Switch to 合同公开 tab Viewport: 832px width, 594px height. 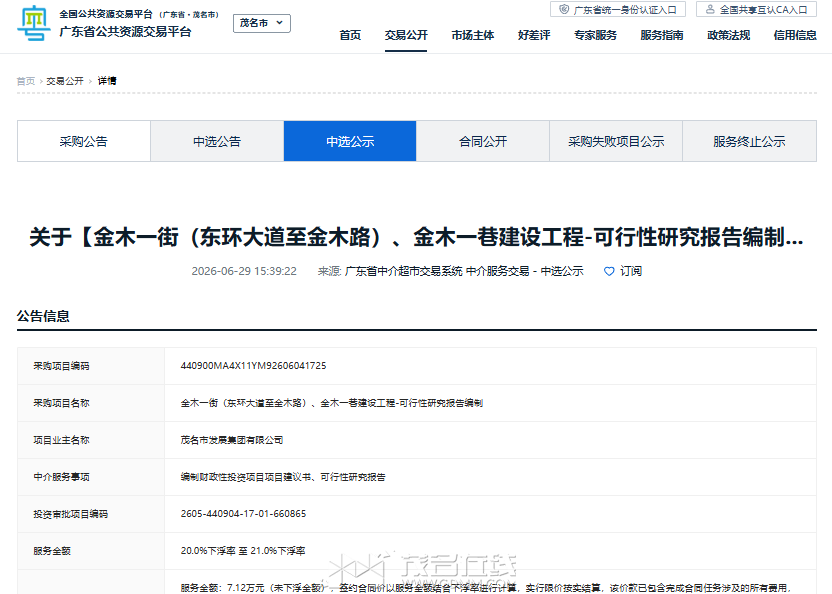[x=483, y=141]
